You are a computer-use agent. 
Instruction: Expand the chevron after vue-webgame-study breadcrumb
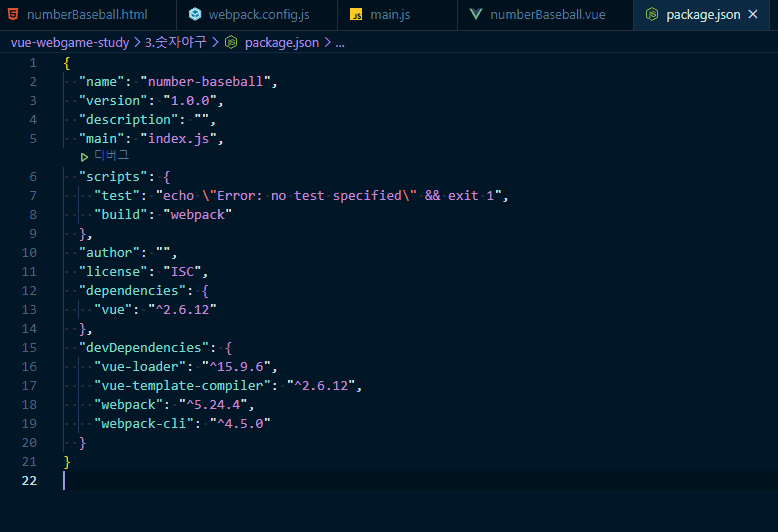coord(137,43)
